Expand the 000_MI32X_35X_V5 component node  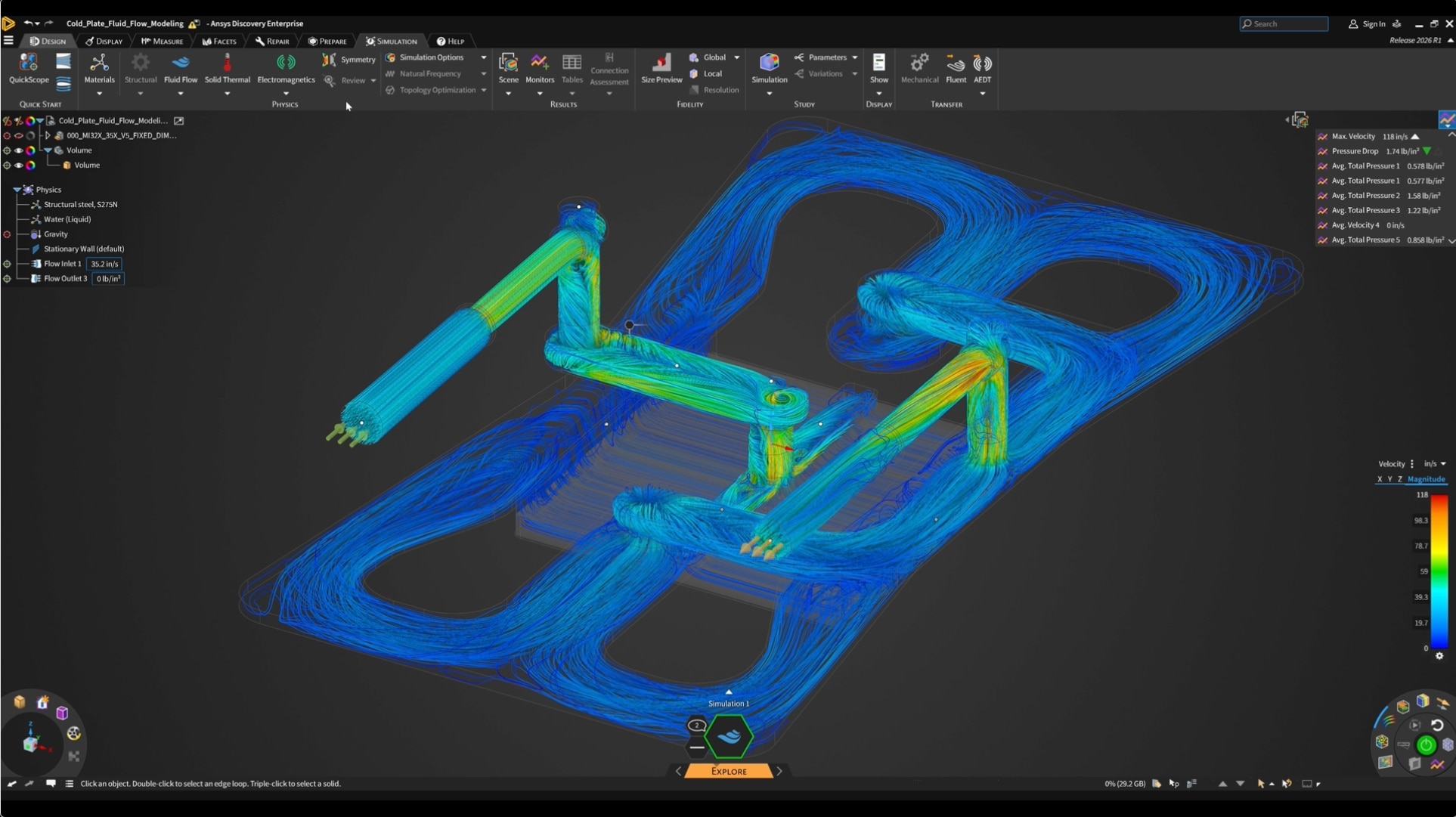(x=48, y=136)
